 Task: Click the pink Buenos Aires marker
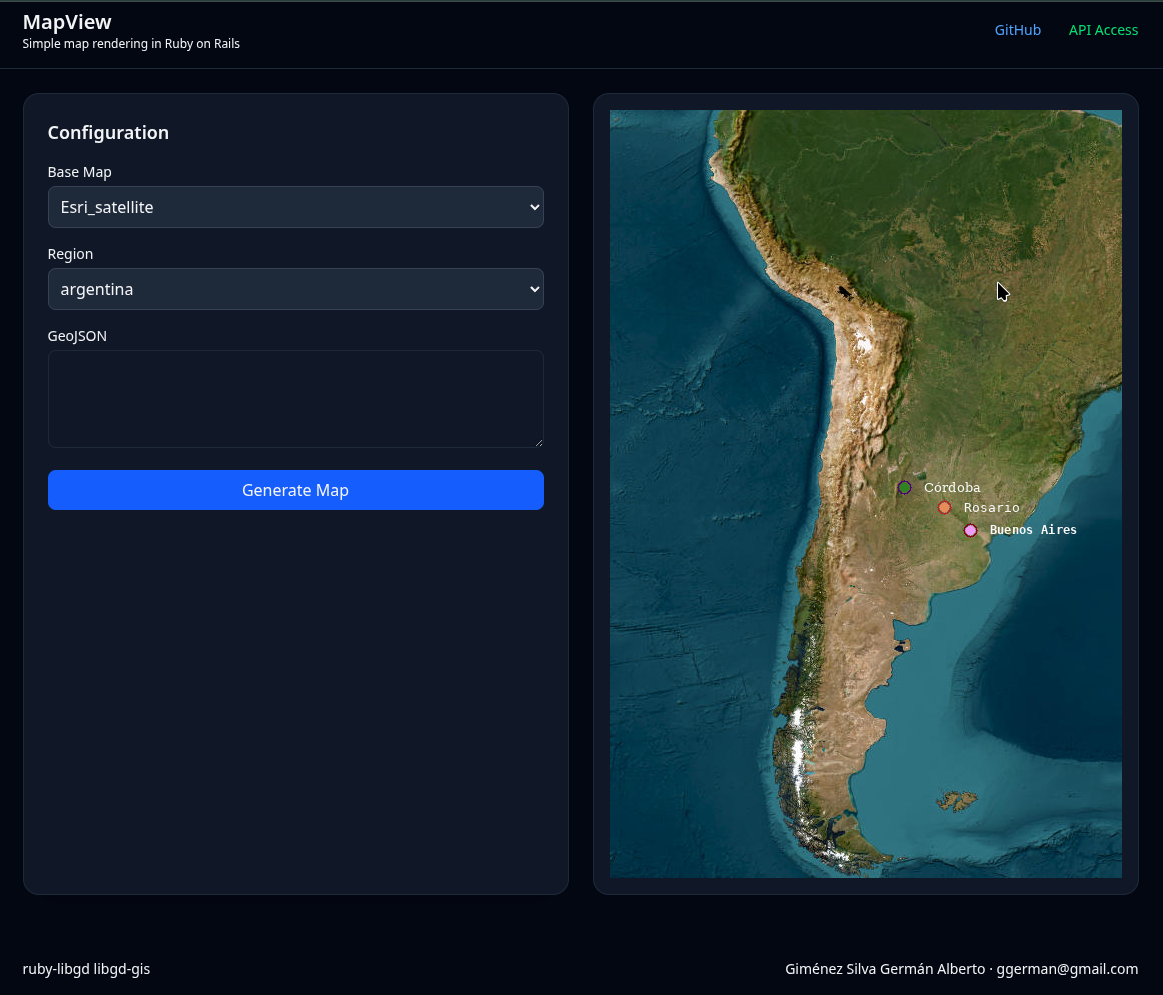[970, 530]
